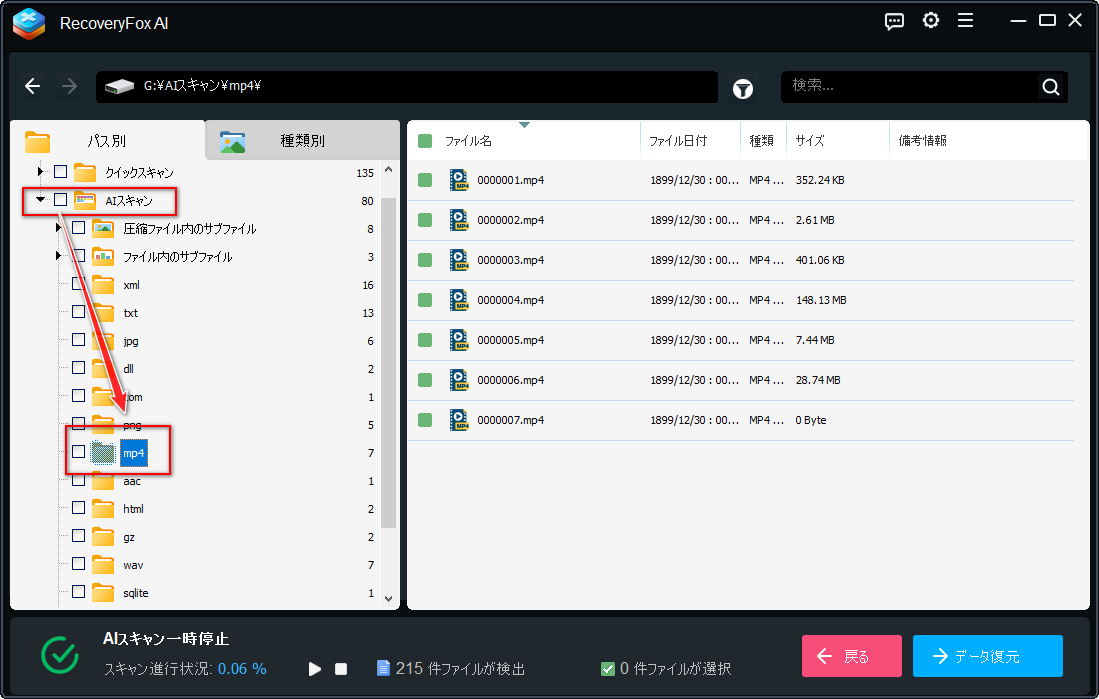Open the hamburger menu in title bar
This screenshot has height=699, width=1099.
(966, 21)
